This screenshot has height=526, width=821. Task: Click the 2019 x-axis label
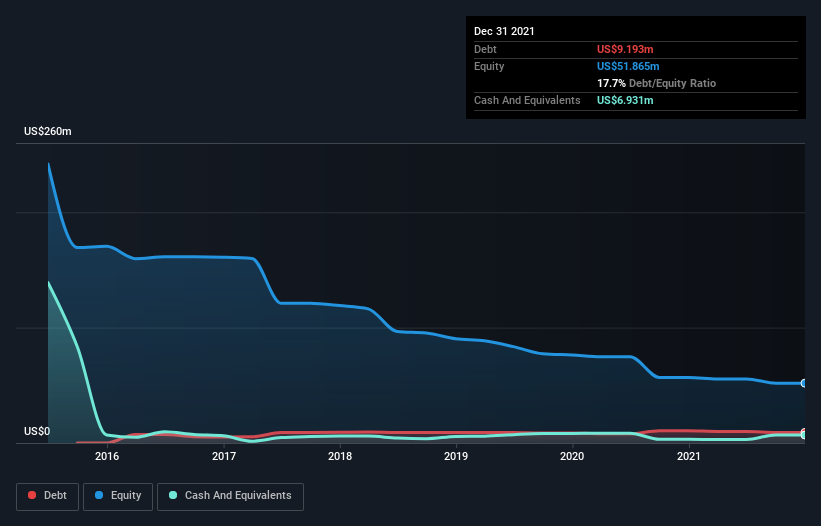click(456, 456)
